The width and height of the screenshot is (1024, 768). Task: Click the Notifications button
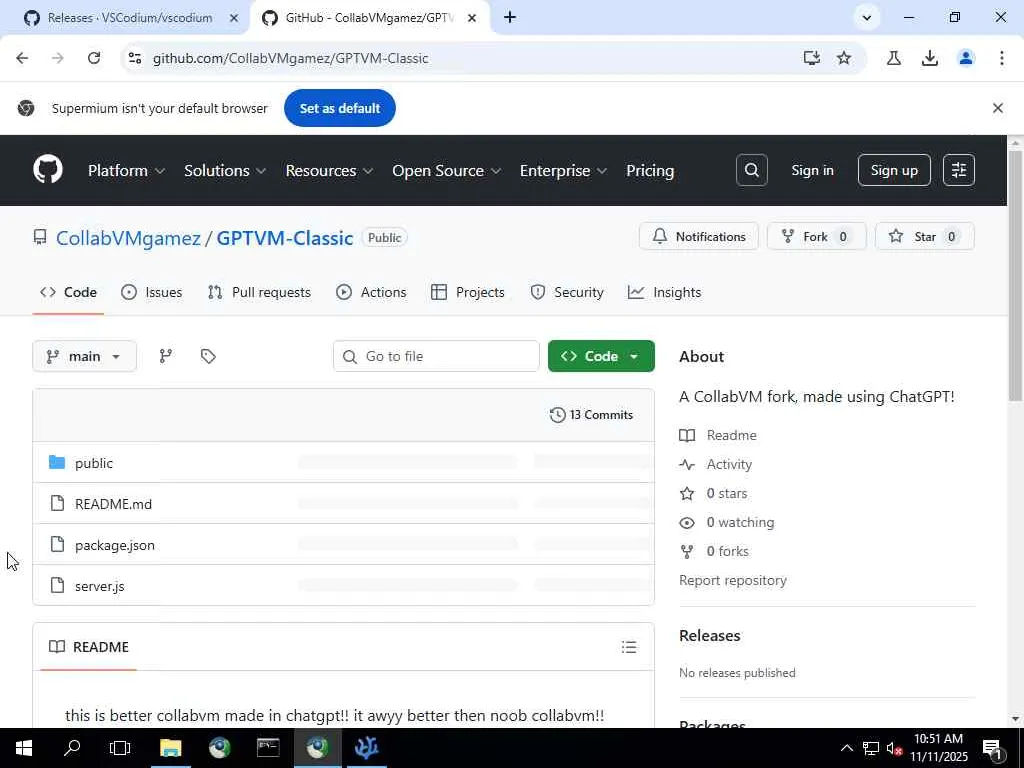click(x=698, y=236)
